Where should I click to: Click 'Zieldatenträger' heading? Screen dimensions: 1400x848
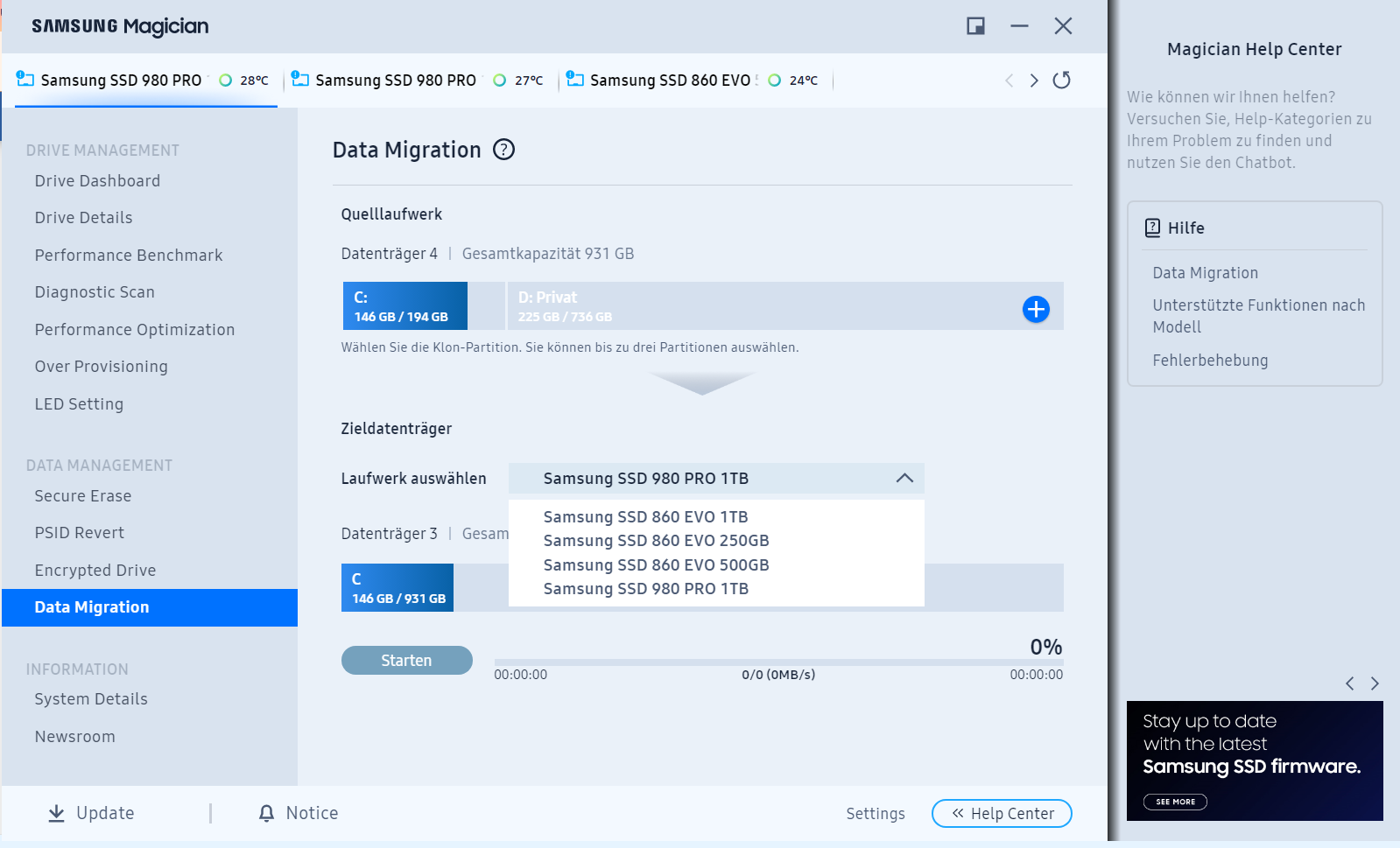397,429
